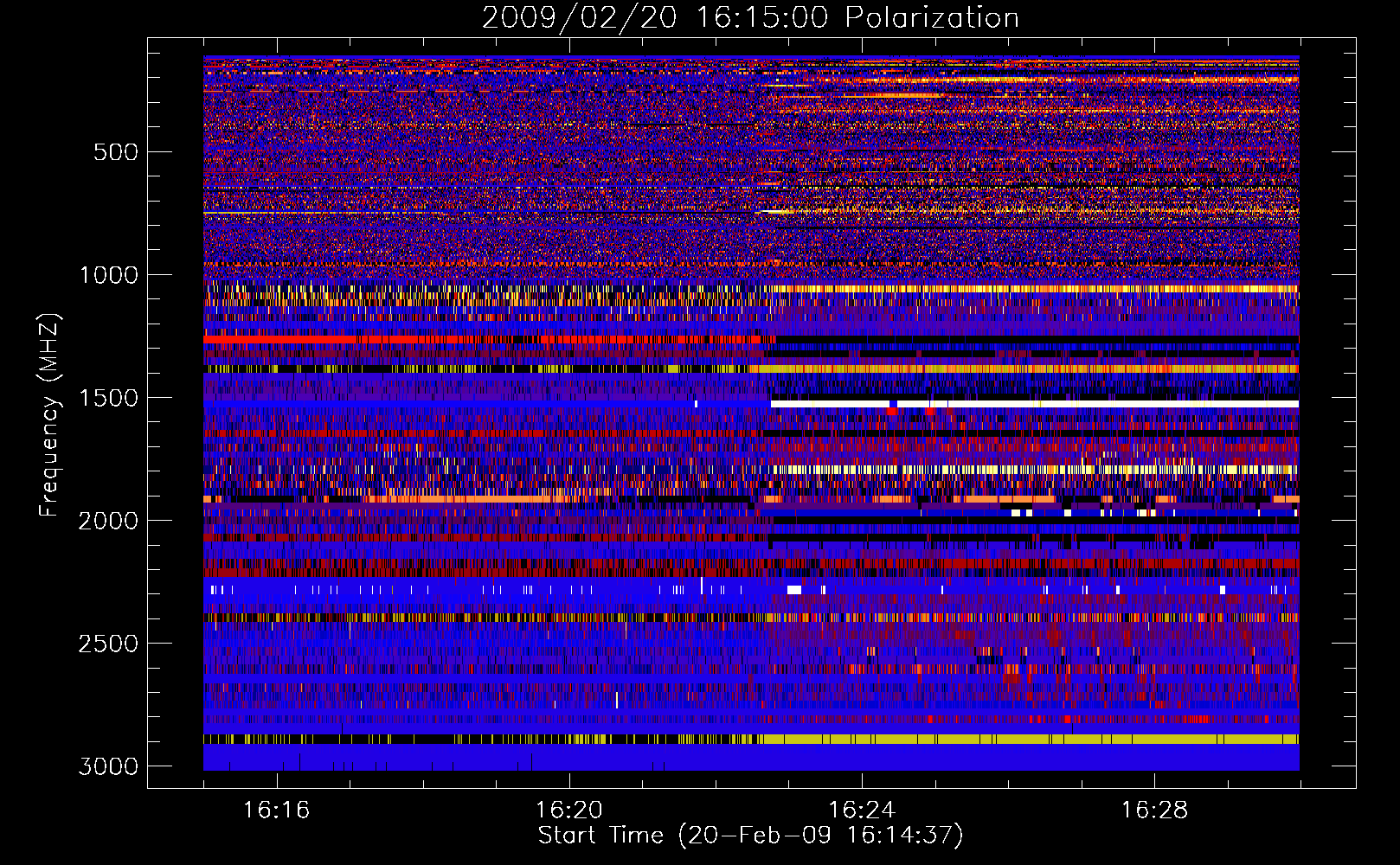This screenshot has width=1400, height=865.
Task: Click the plot title '2009/02/20 16:15:00 Polarization'
Action: [750, 17]
